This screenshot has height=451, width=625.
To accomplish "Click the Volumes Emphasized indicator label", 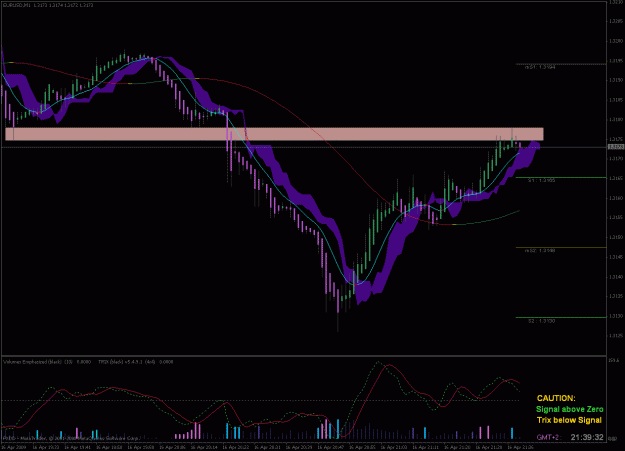I will tap(47, 362).
